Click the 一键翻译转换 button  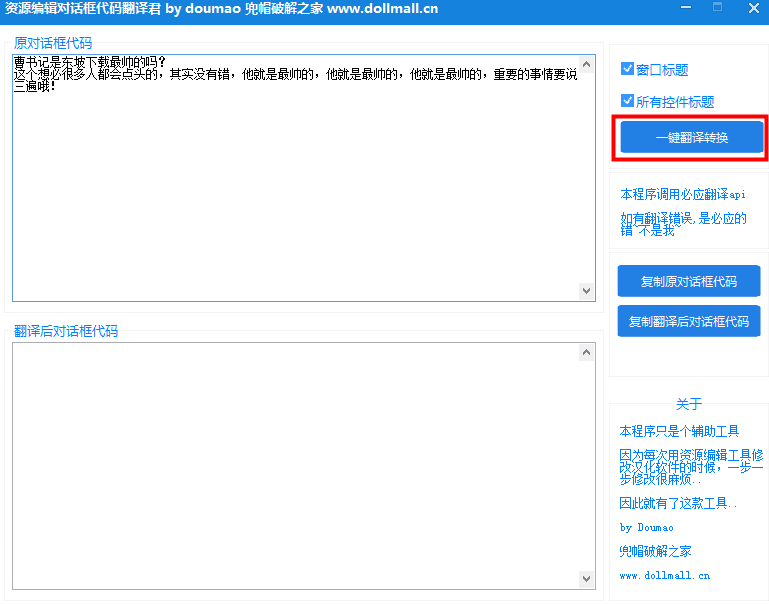click(692, 137)
